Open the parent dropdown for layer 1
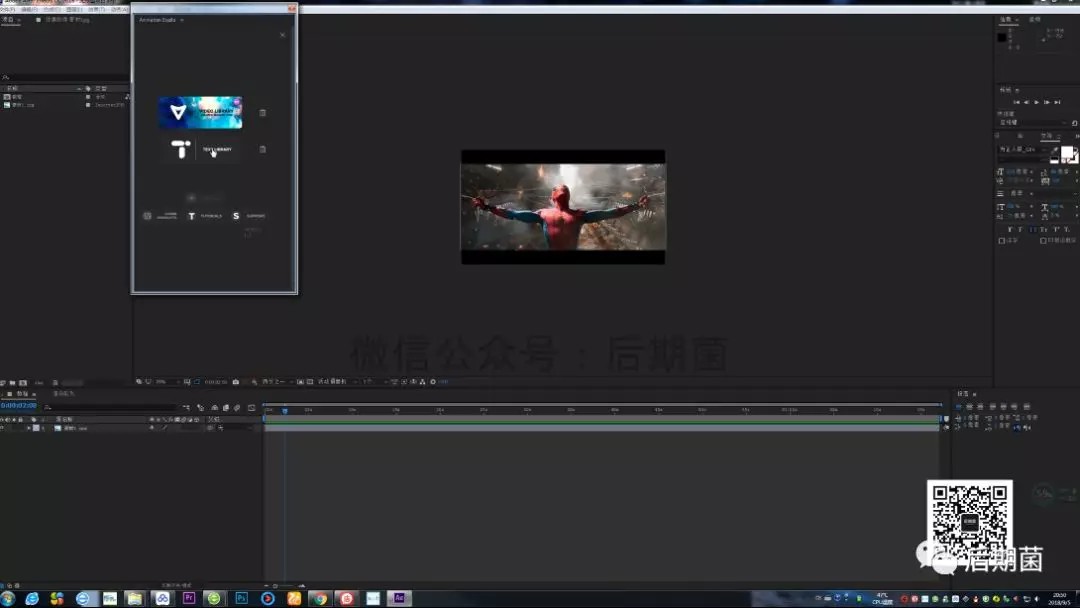 (x=234, y=428)
